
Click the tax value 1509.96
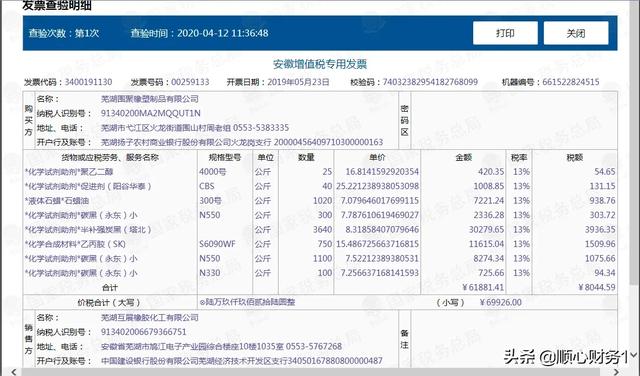pos(600,244)
